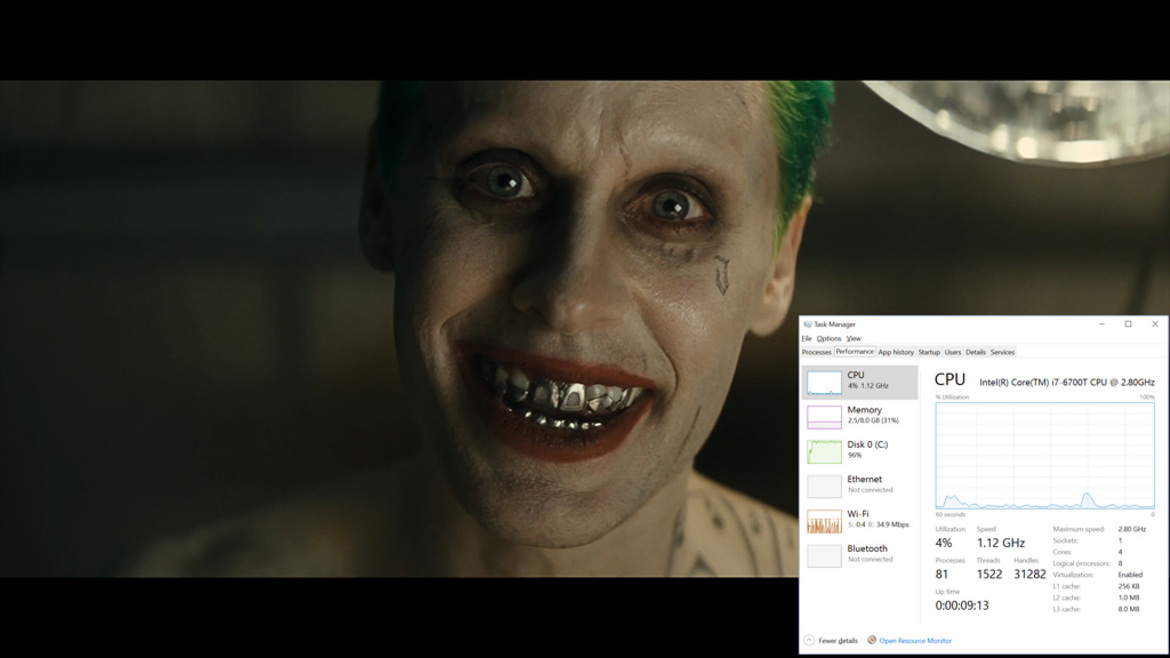
Task: Switch to the Users tab
Action: [x=953, y=352]
